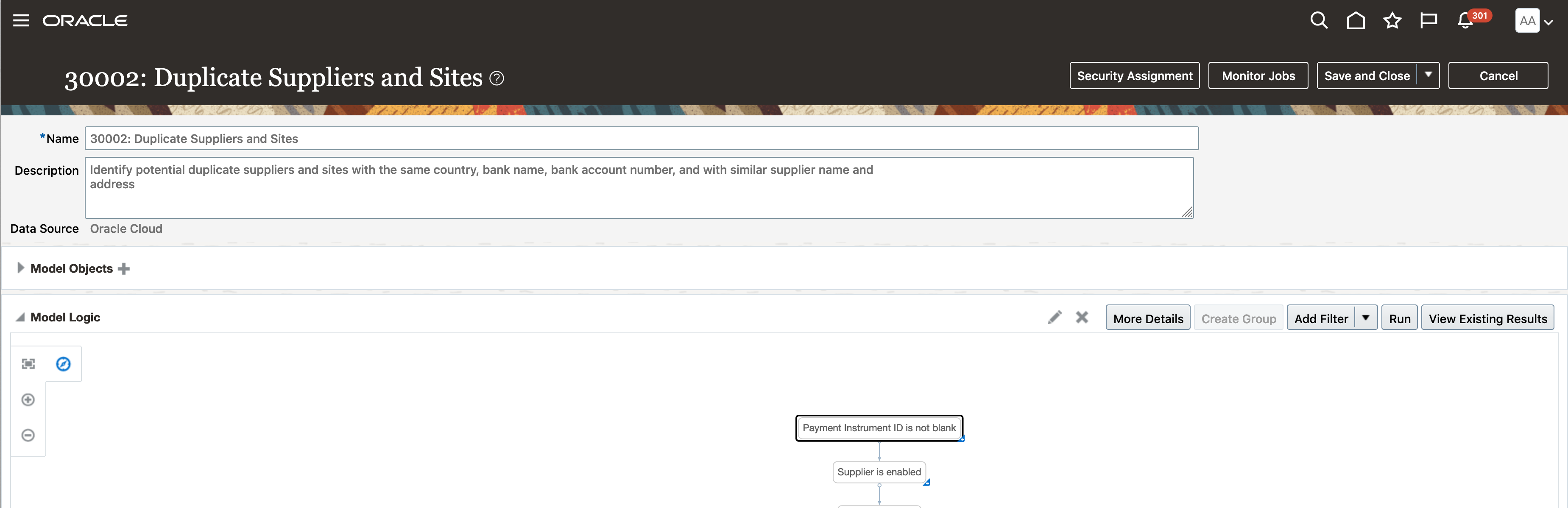Click the help question mark icon
This screenshot has height=508, width=1568.
497,78
